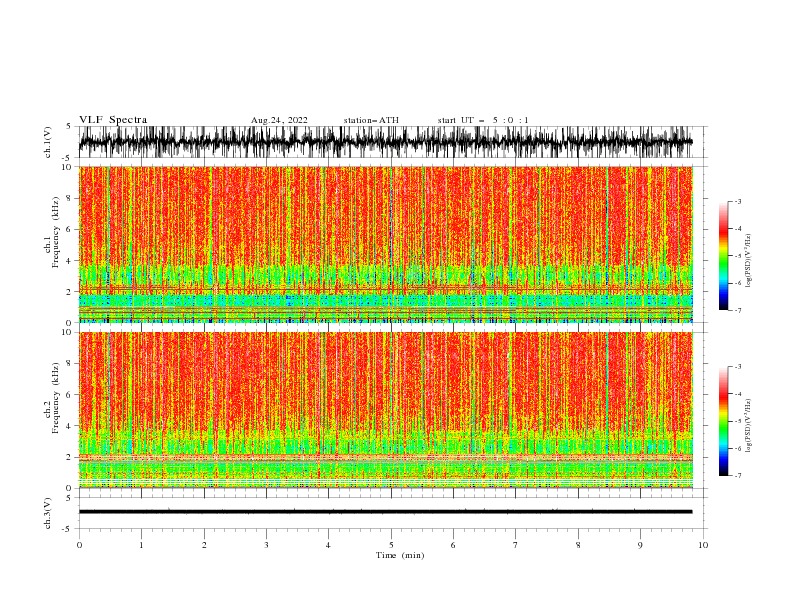Click the time axis tick label "7"
This screenshot has height=612, width=792.
[515, 545]
